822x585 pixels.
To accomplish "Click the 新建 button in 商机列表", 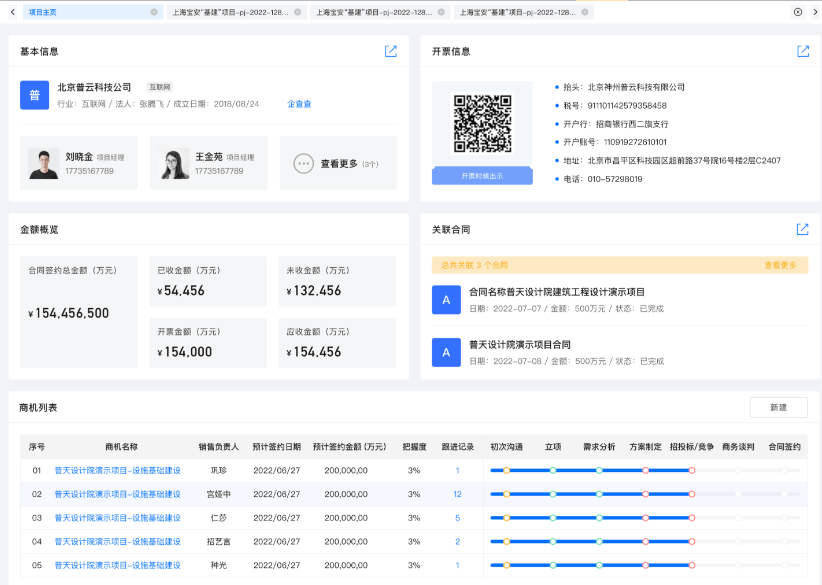I will pos(778,407).
